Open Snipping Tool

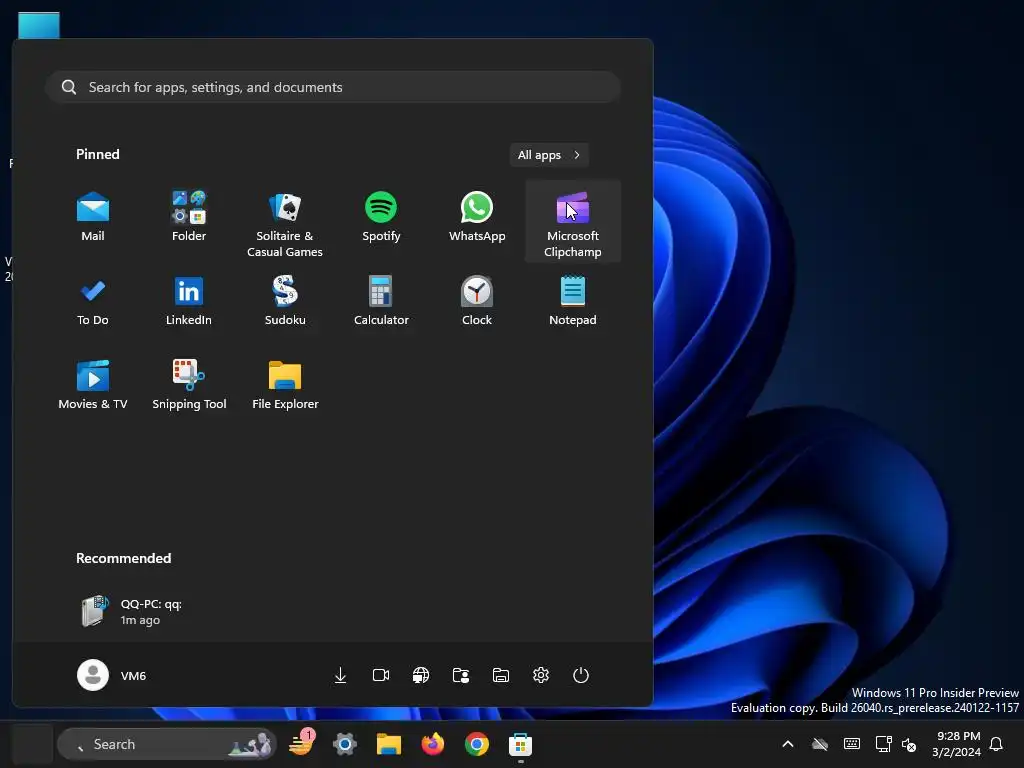pyautogui.click(x=189, y=385)
